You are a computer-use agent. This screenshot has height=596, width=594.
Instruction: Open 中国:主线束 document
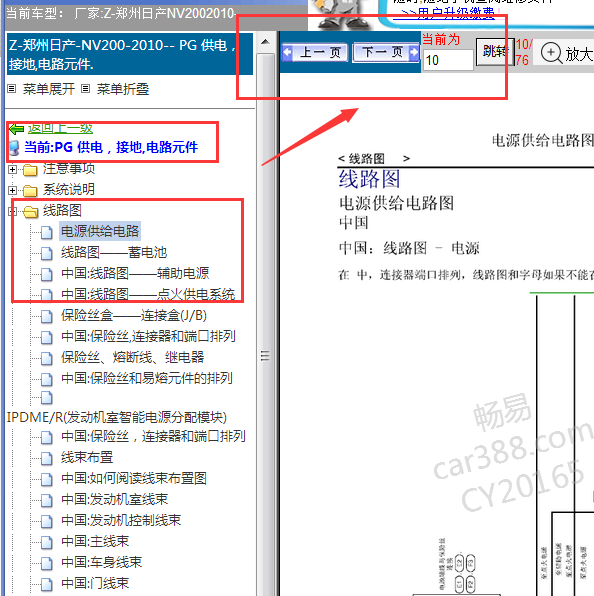[95, 541]
